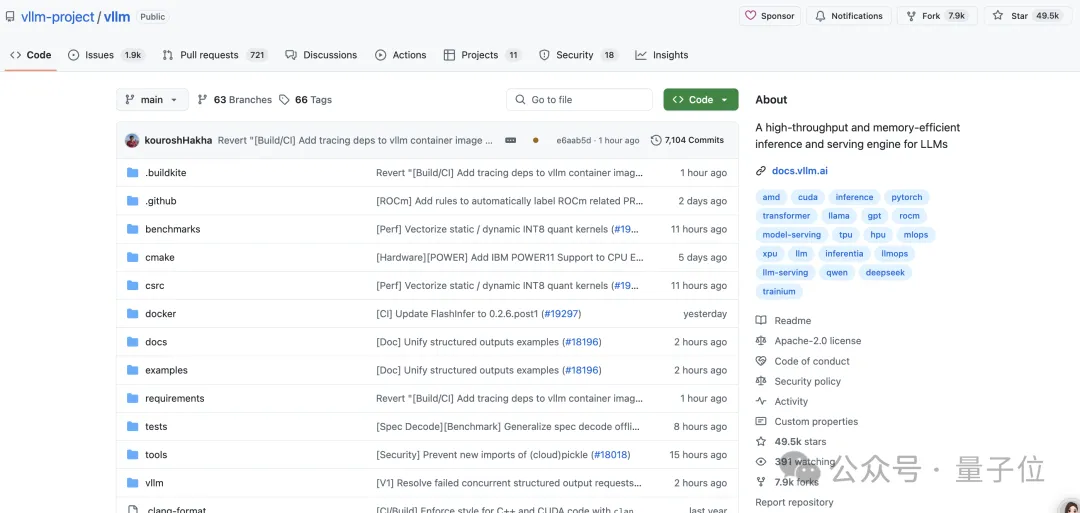Switch to the Issues tab
This screenshot has width=1080, height=513.
(x=98, y=55)
